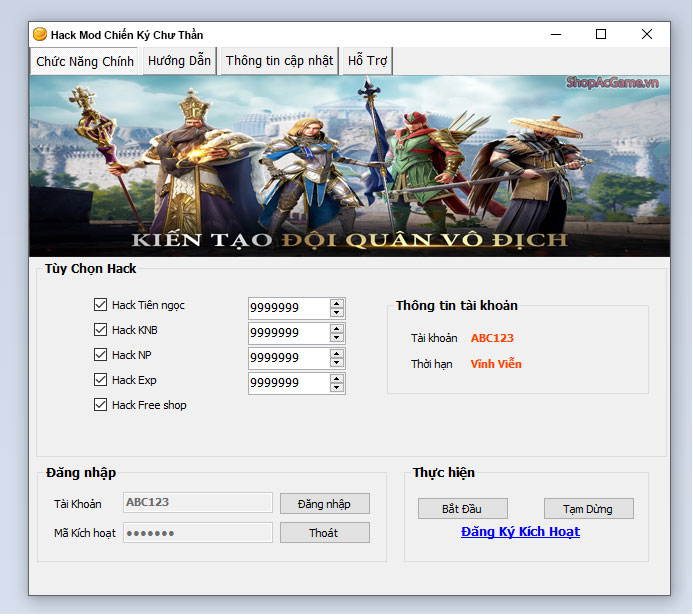Image resolution: width=693 pixels, height=616 pixels.
Task: Open the Thông tin cập nhật tab
Action: pos(279,61)
